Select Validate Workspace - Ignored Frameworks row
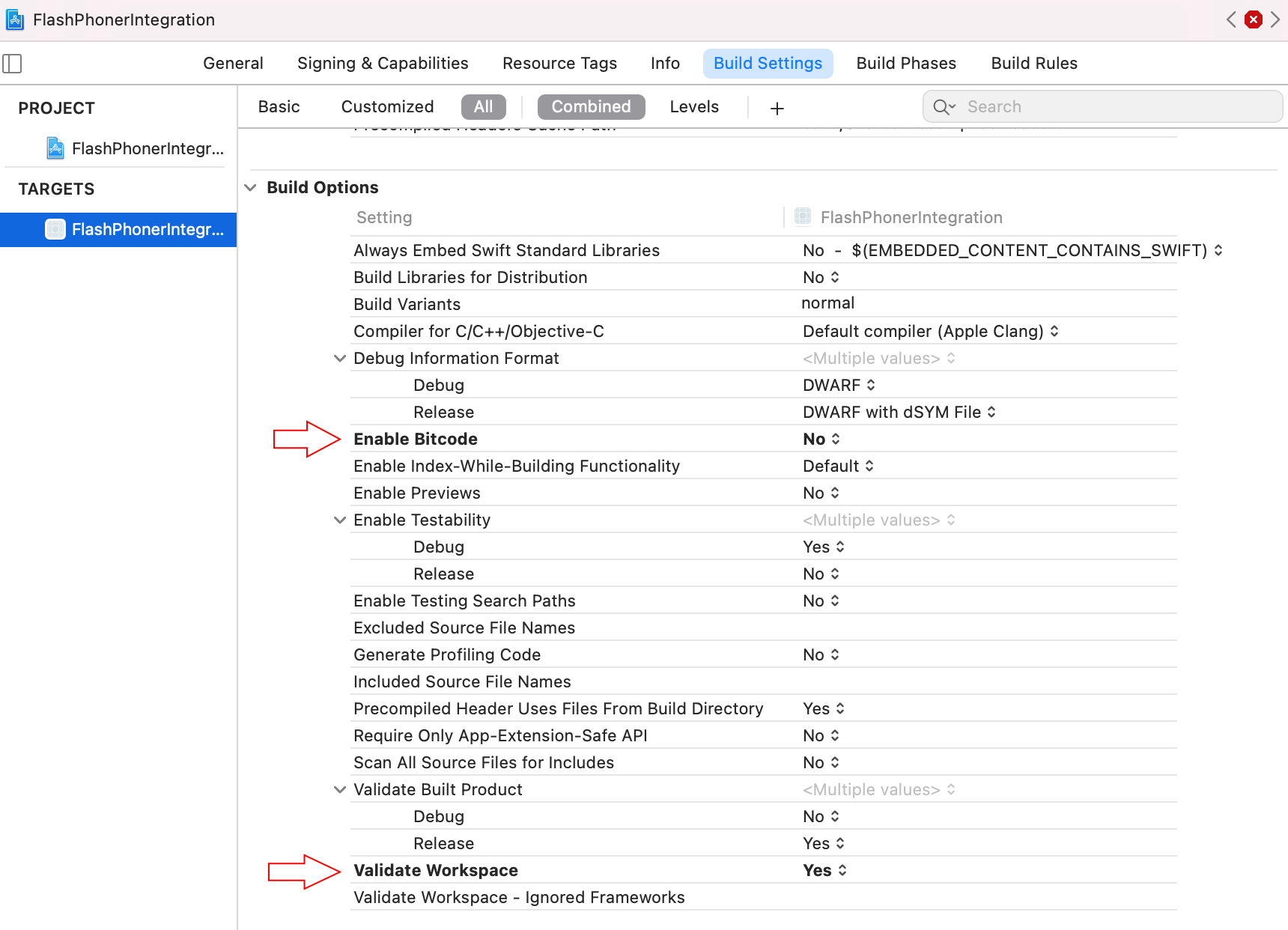 click(764, 898)
